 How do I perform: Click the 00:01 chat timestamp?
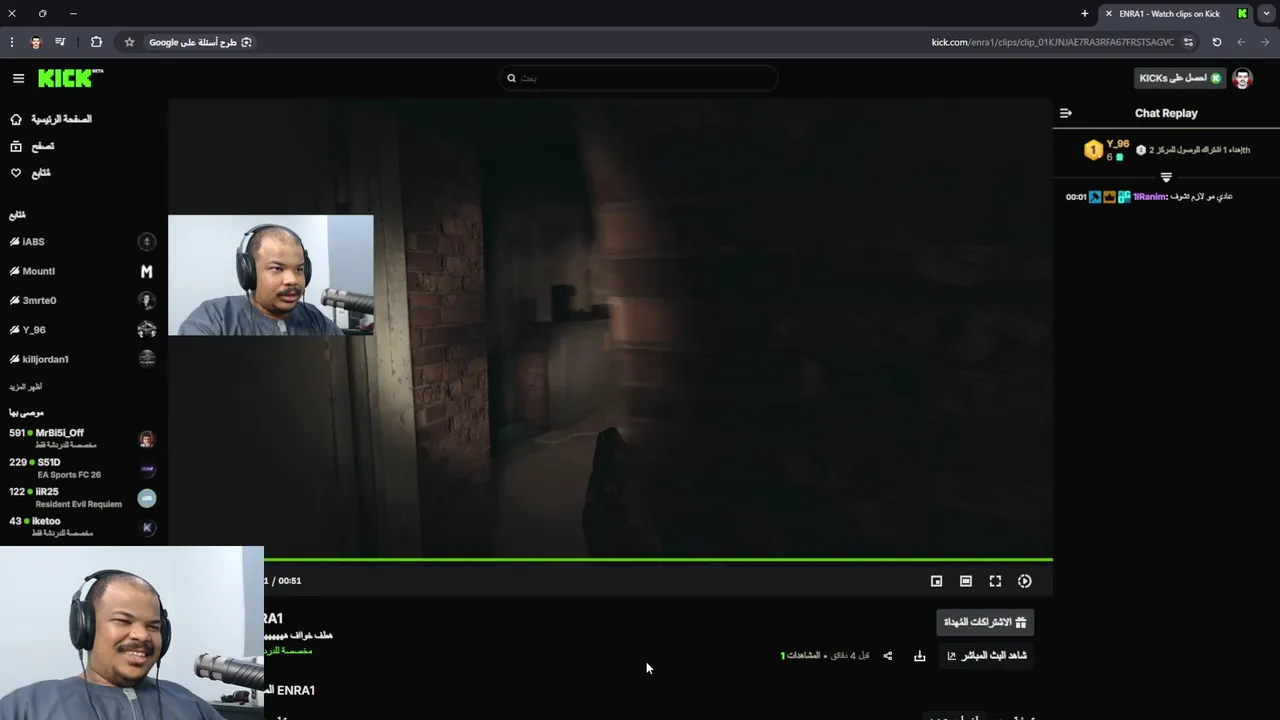[1076, 197]
